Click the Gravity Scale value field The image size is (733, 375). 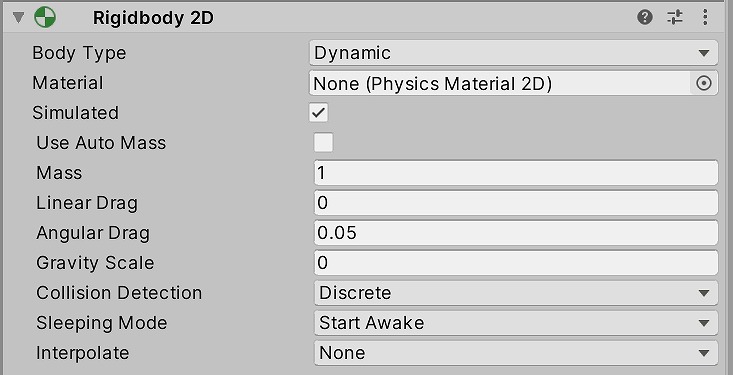coord(516,263)
